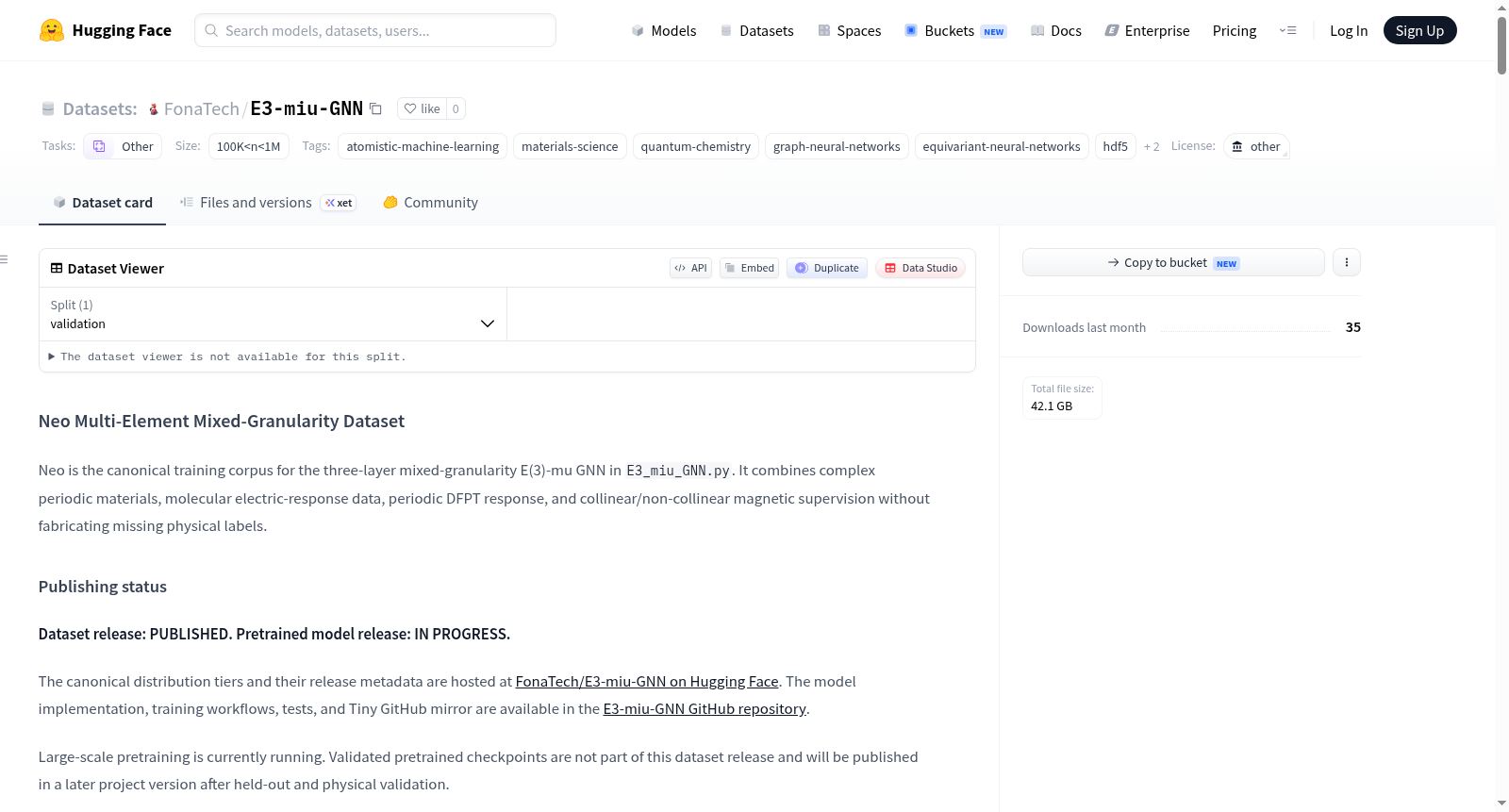This screenshot has width=1509, height=812.
Task: Select the hdf5 tag
Action: click(x=1116, y=146)
